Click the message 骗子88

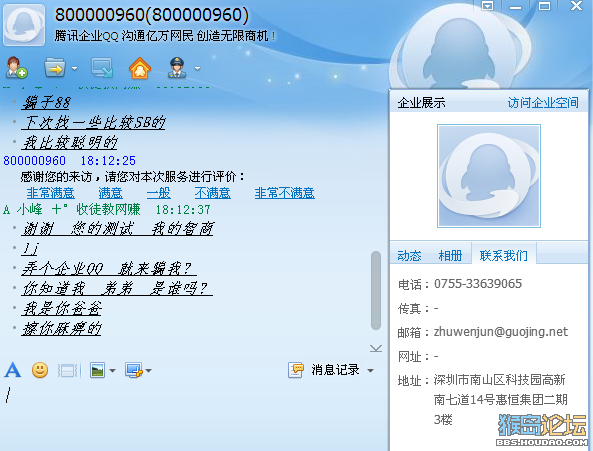point(46,102)
